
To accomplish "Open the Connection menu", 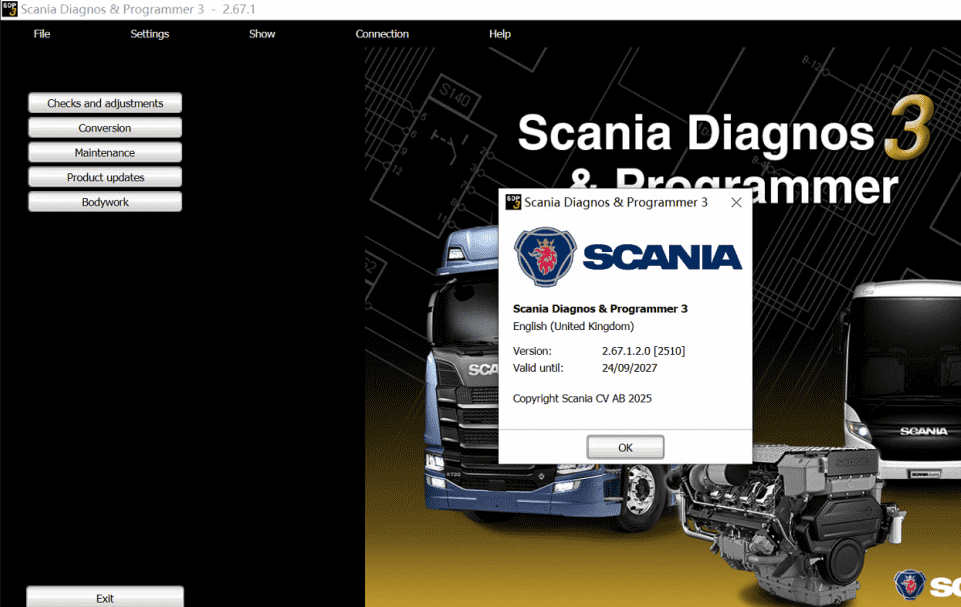I will click(382, 34).
